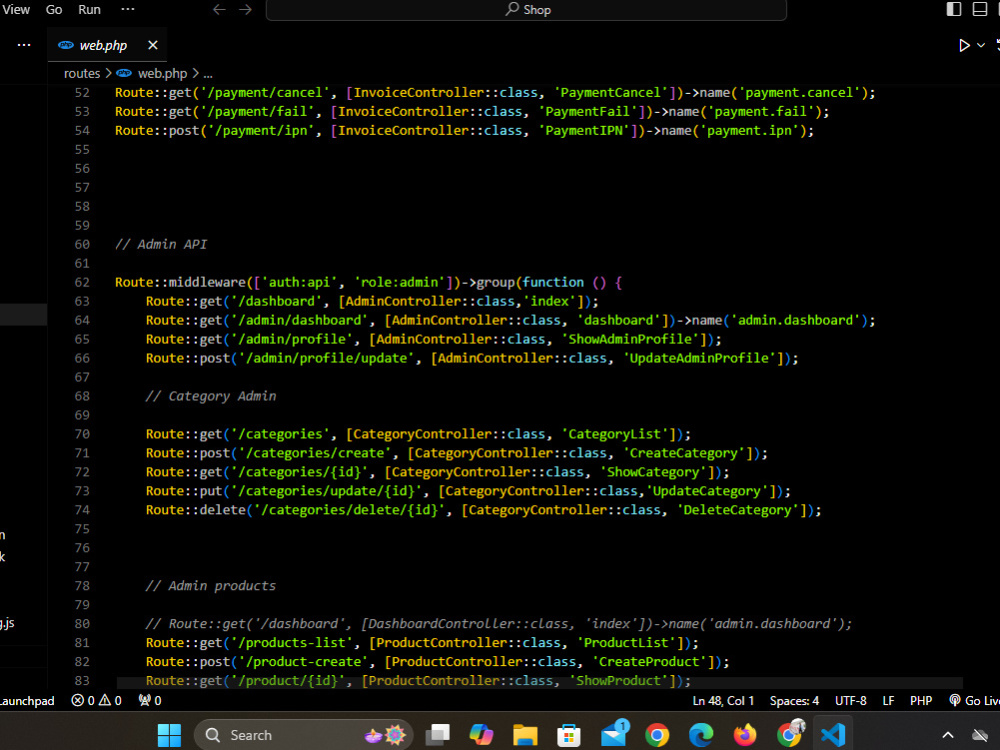Open Microsoft Store from the taskbar
The height and width of the screenshot is (750, 1000).
click(x=569, y=735)
